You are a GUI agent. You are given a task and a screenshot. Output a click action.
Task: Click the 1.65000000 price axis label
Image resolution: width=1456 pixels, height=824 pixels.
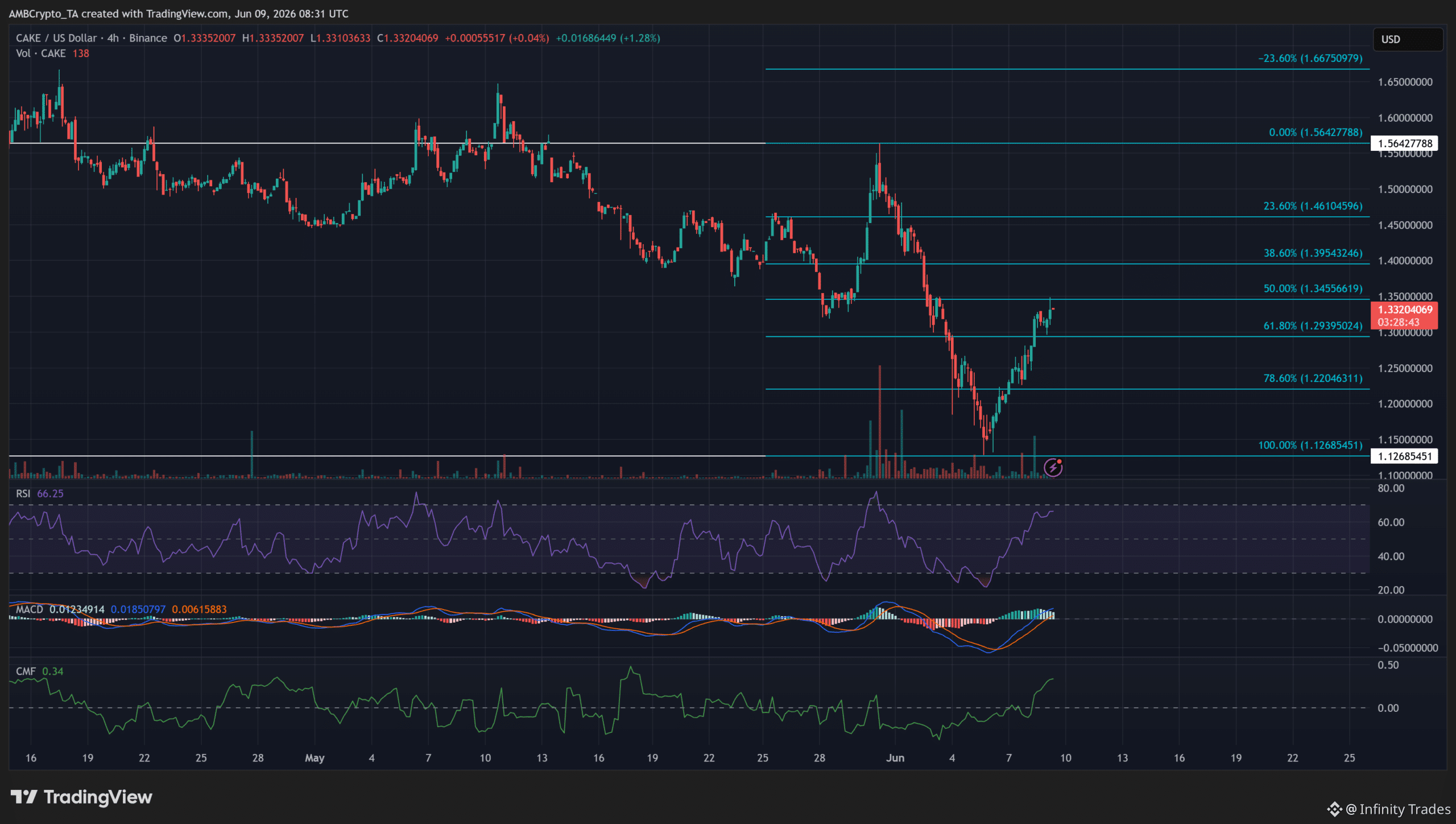point(1405,82)
